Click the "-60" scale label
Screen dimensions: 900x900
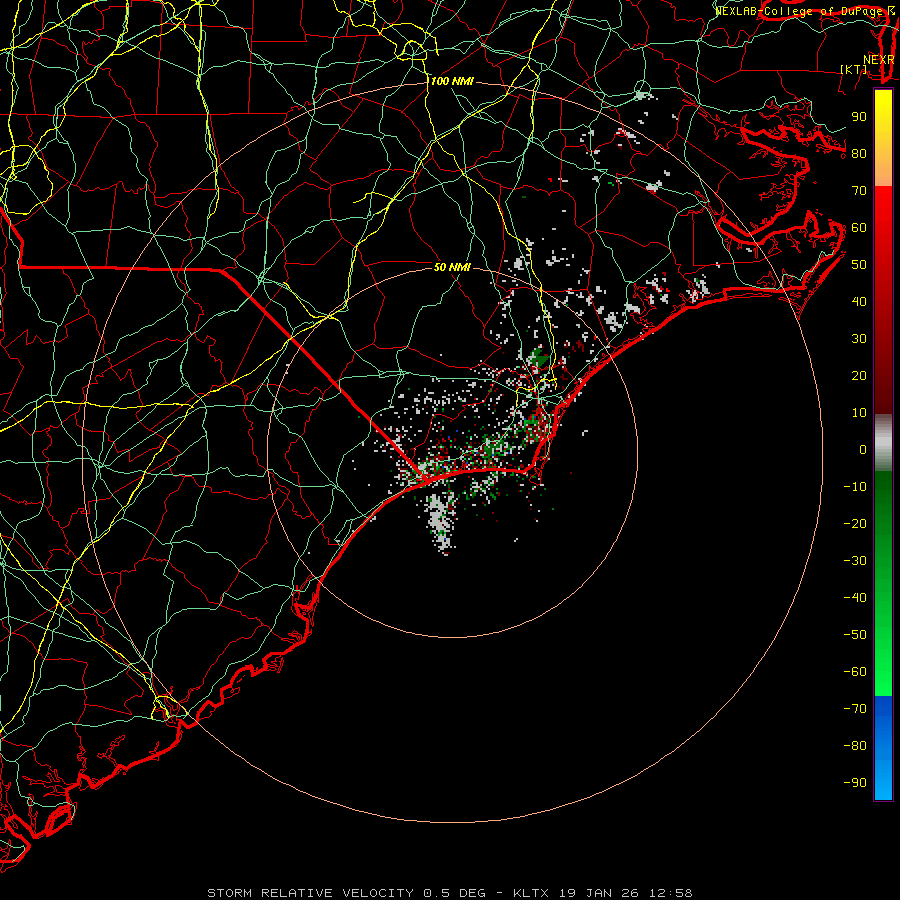point(855,672)
